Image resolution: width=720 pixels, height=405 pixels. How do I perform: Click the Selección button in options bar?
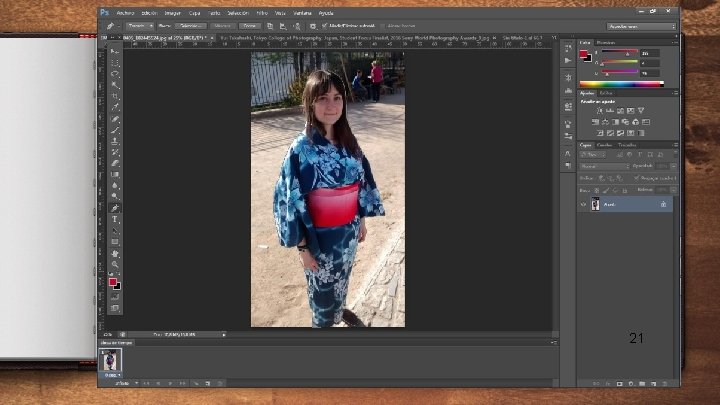tap(190, 26)
